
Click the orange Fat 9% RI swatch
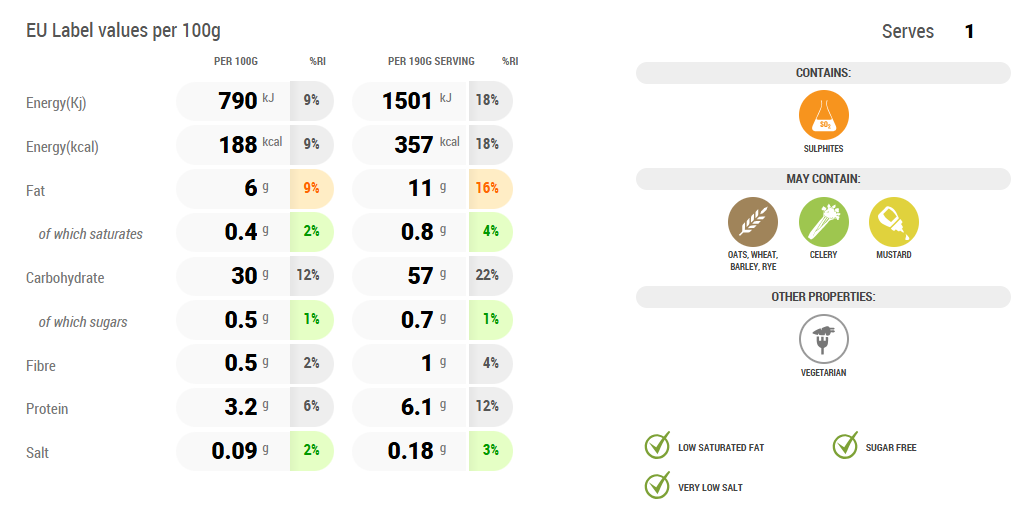pyautogui.click(x=311, y=188)
